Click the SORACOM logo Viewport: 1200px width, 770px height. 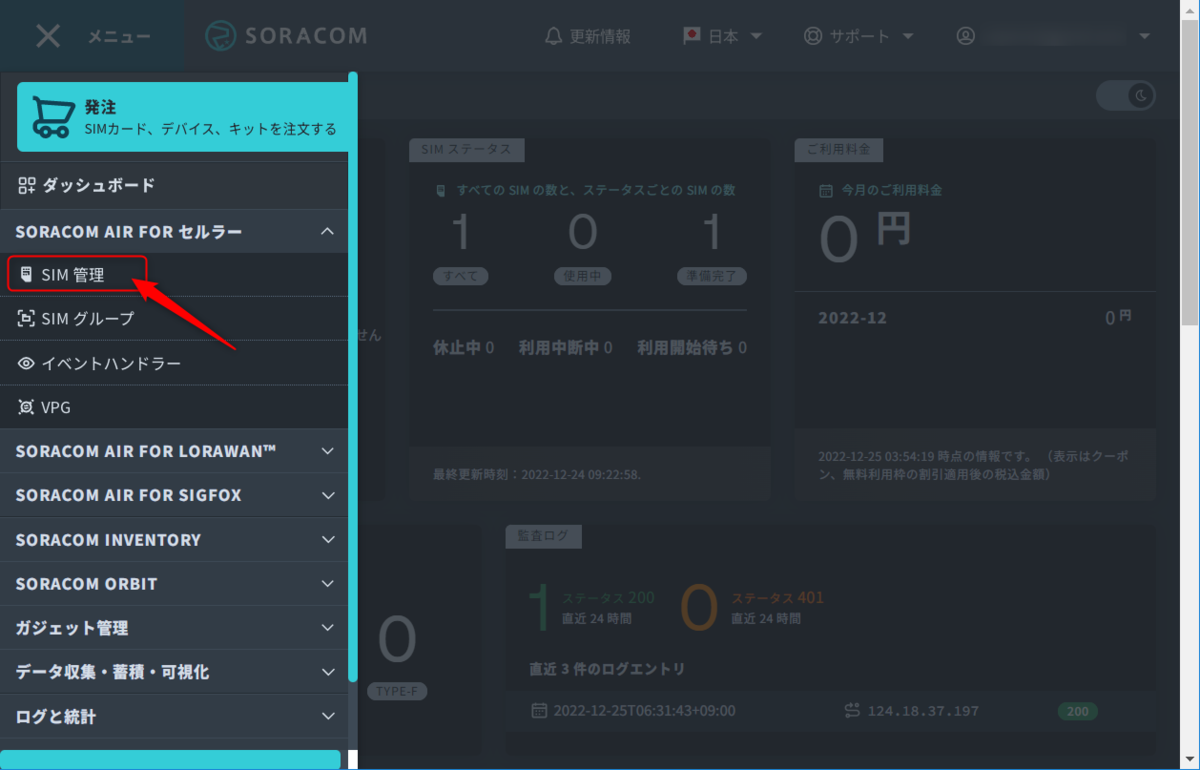286,36
